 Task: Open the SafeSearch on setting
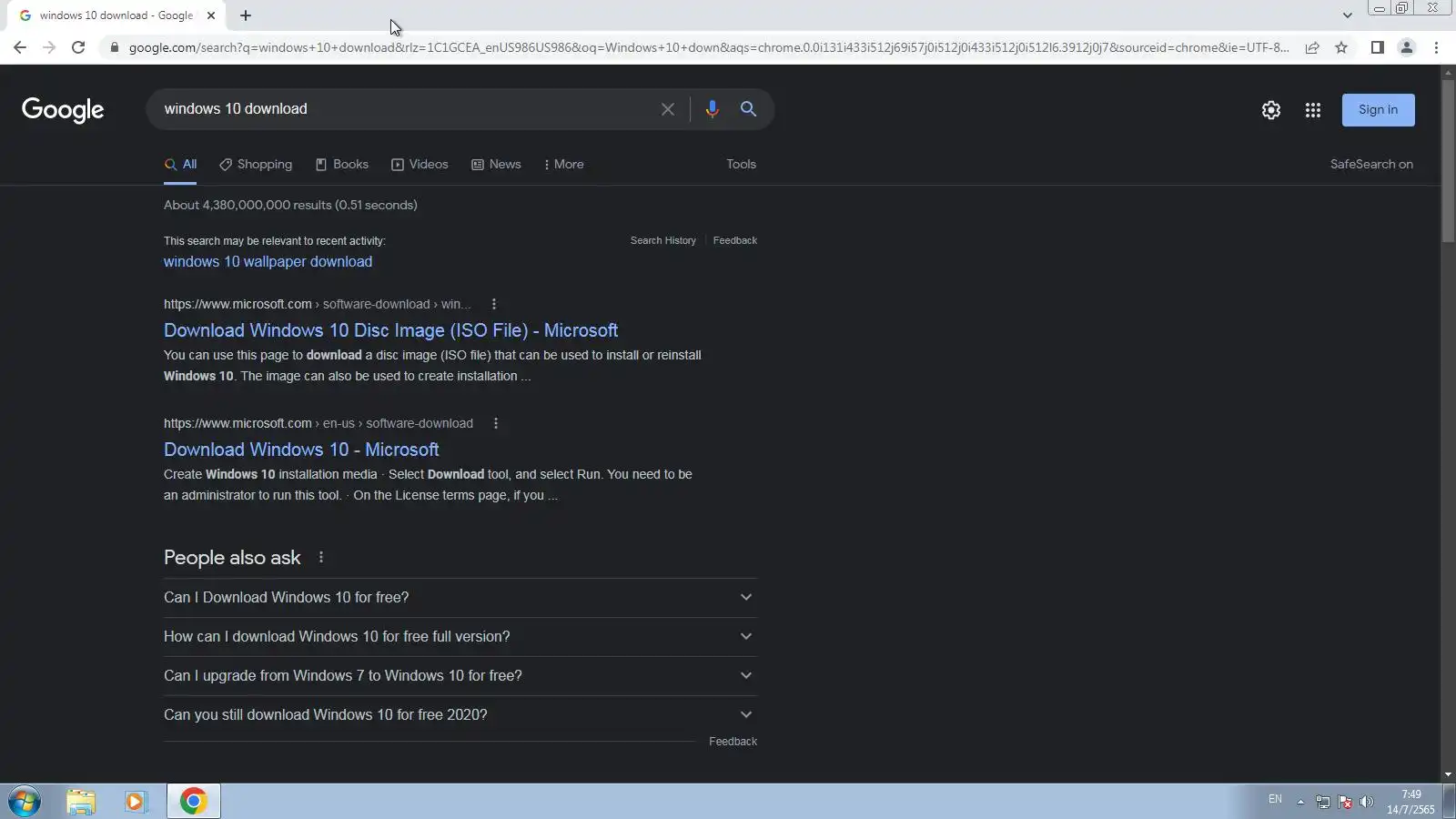coord(1371,165)
